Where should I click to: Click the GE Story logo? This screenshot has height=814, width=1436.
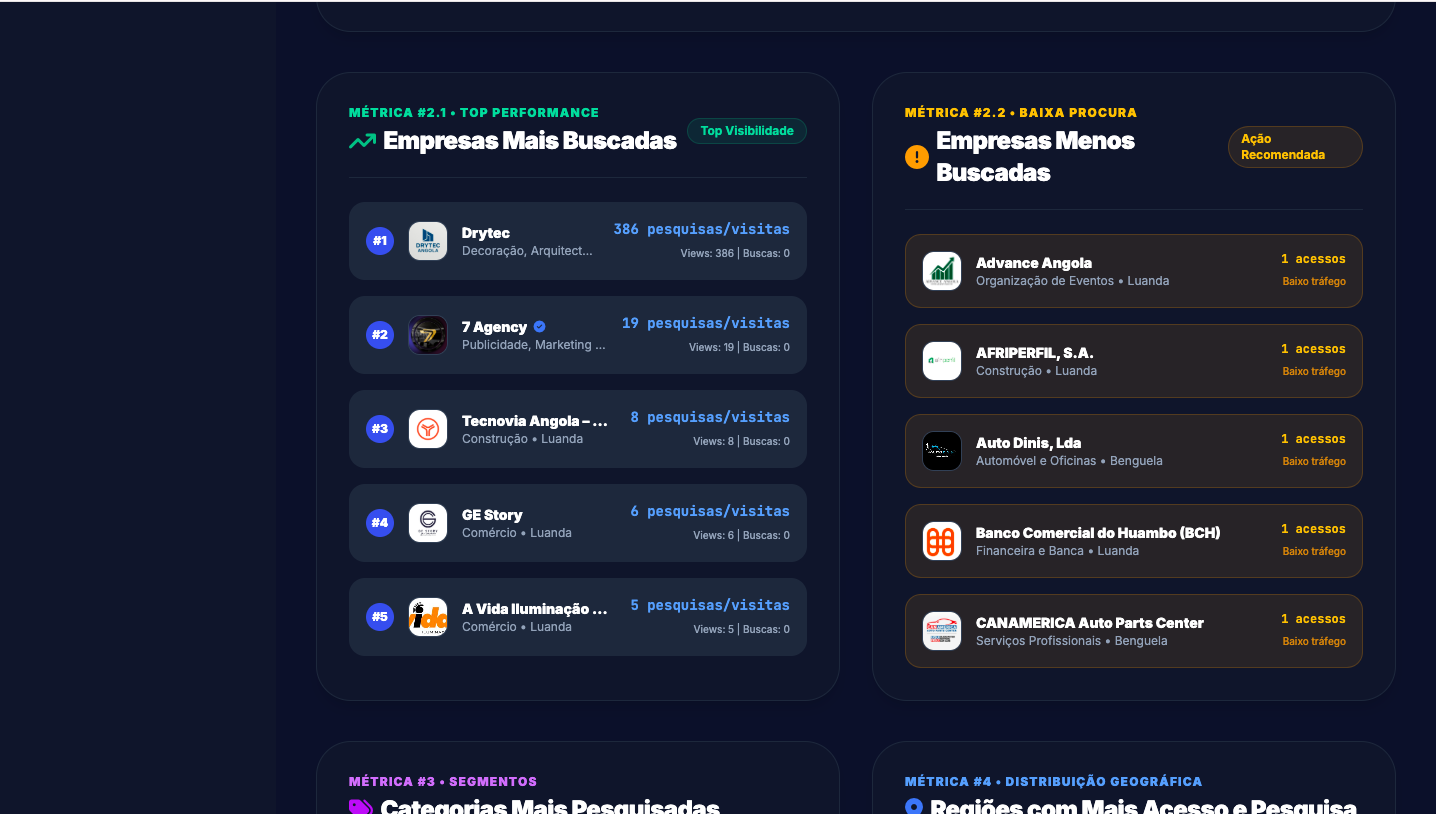(x=428, y=523)
